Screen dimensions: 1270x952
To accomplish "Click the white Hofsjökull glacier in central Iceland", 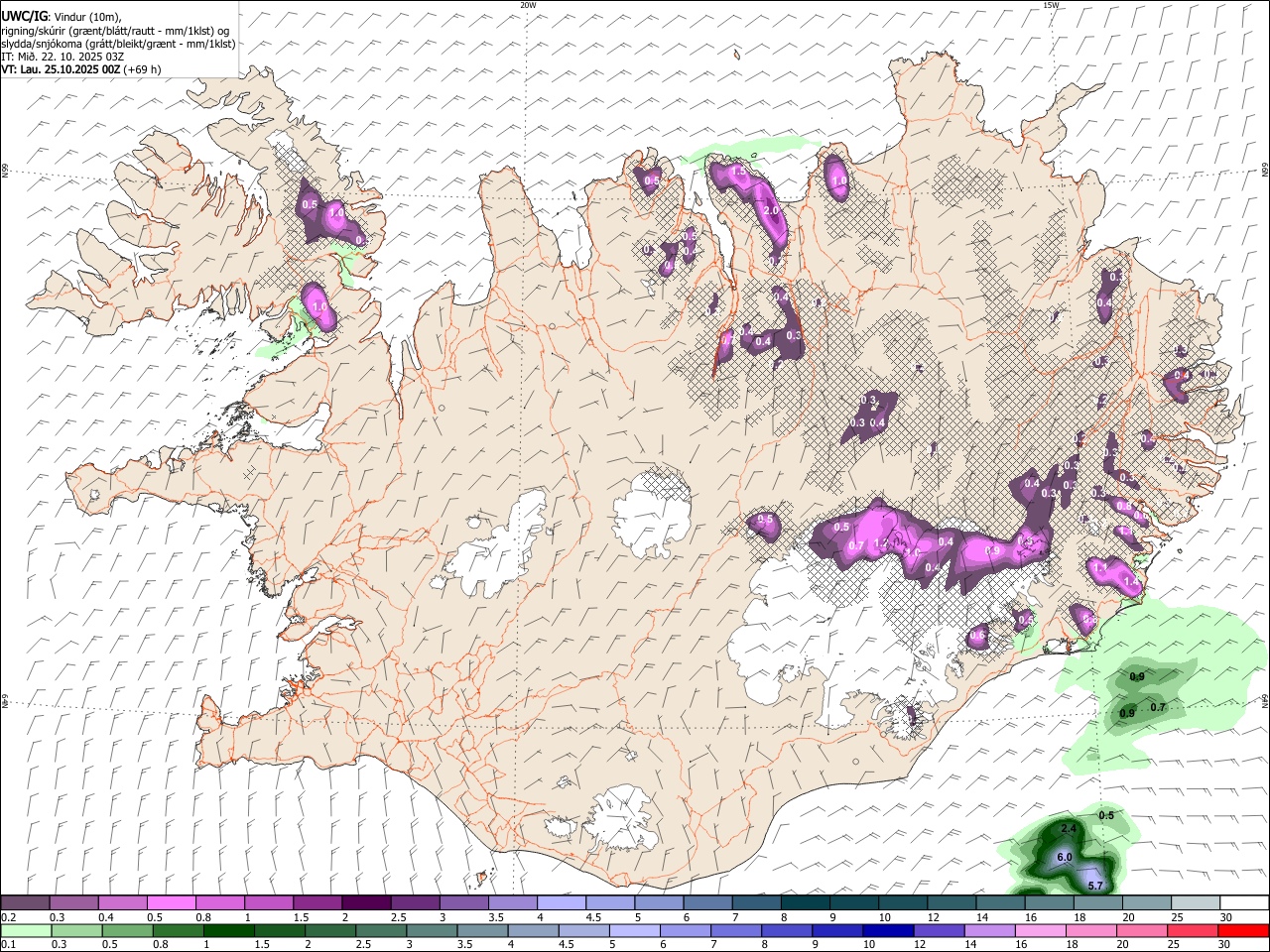I will coord(652,514).
